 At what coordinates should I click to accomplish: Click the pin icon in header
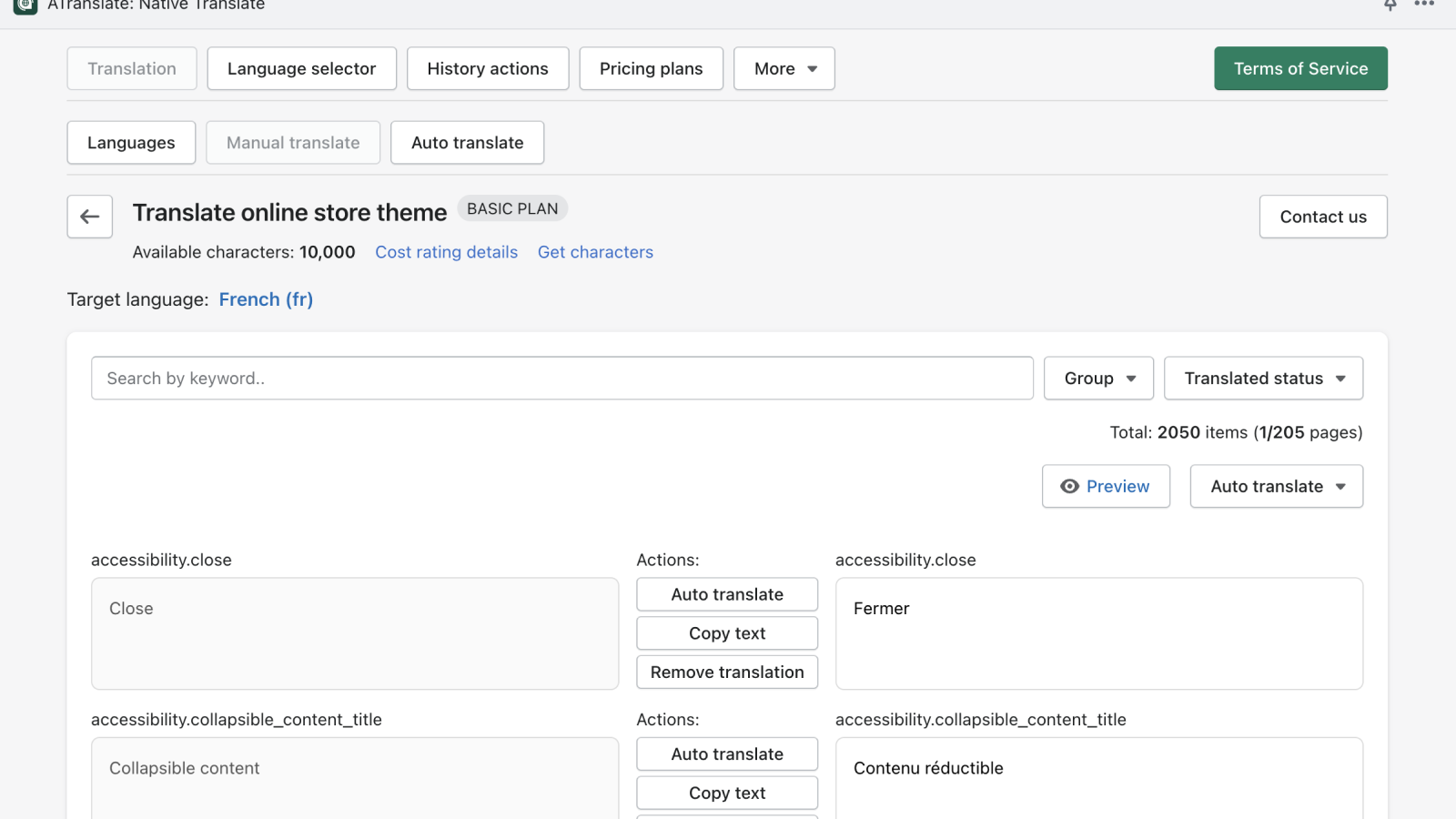click(x=1390, y=5)
